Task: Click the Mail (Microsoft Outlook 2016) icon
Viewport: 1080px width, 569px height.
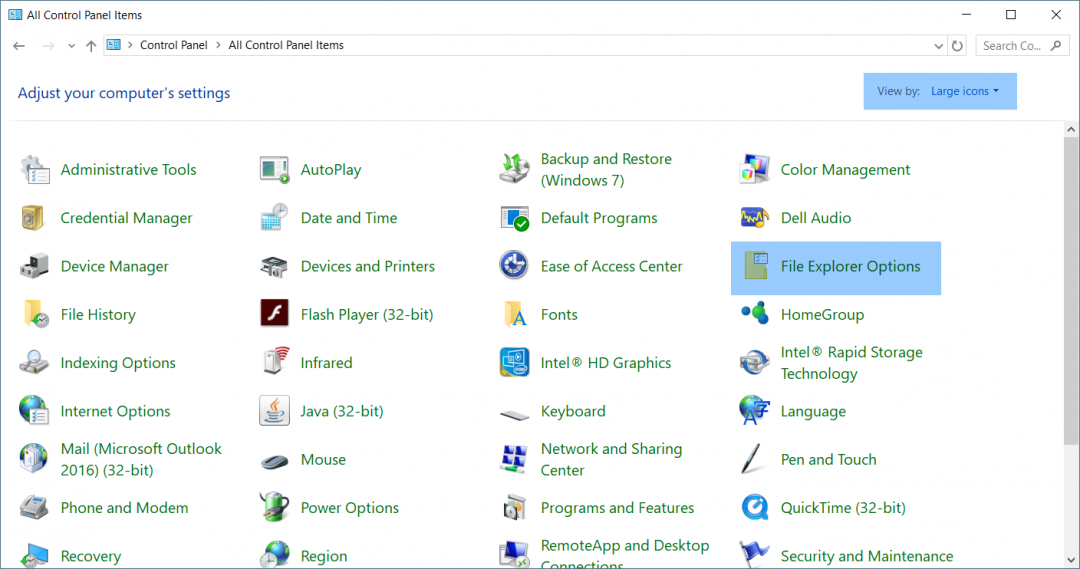Action: tap(33, 459)
